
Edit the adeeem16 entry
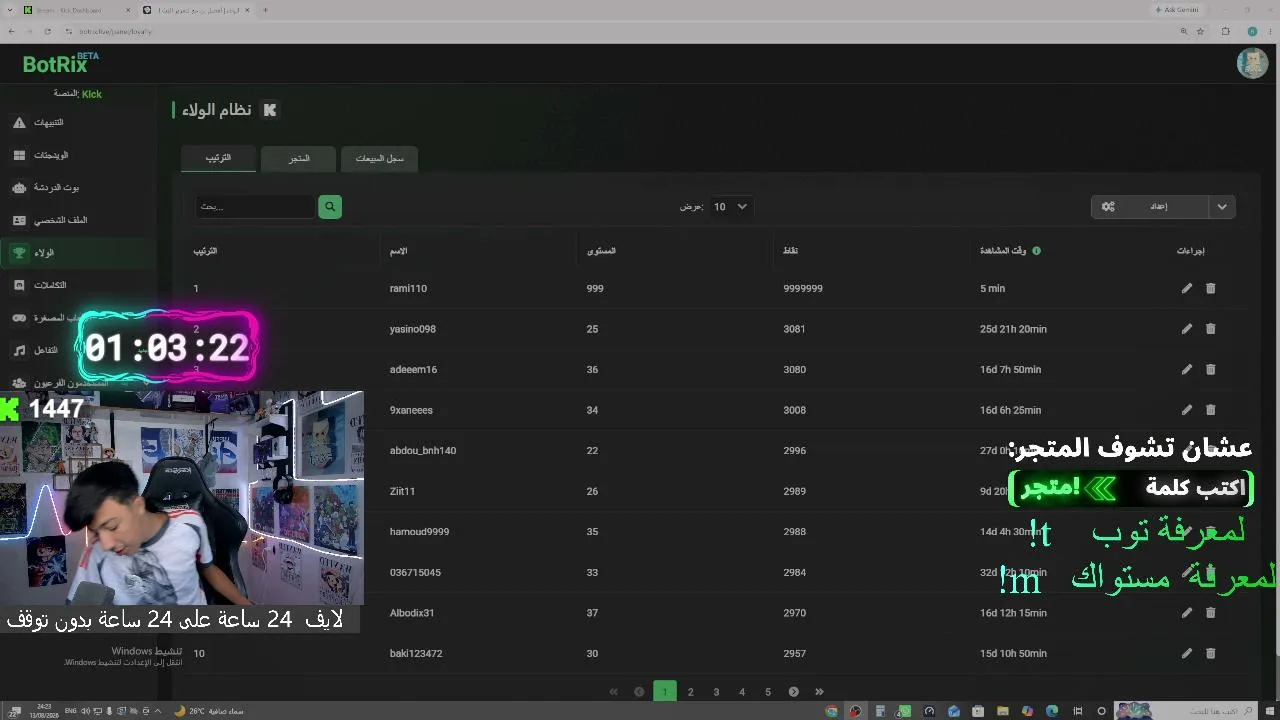[1187, 369]
